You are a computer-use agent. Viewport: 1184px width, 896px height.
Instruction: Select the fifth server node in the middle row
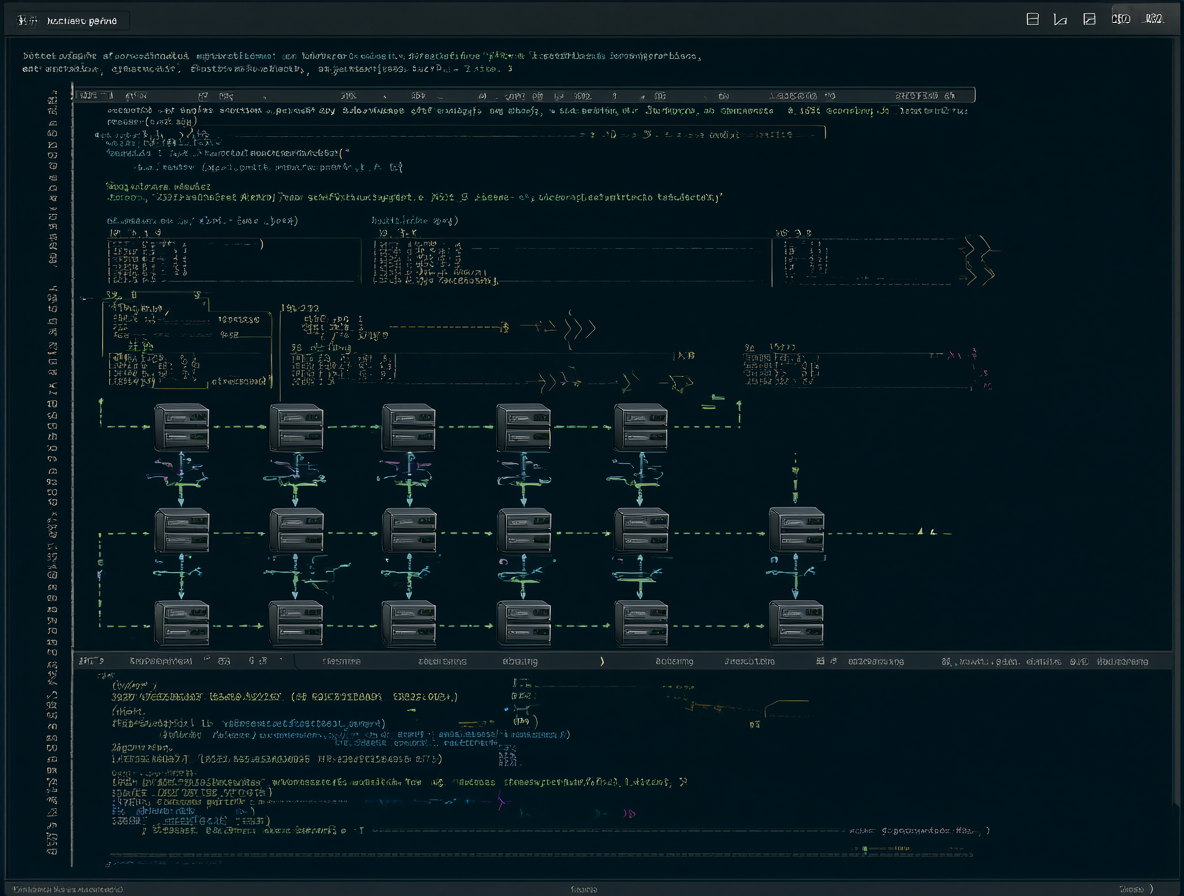[x=641, y=531]
